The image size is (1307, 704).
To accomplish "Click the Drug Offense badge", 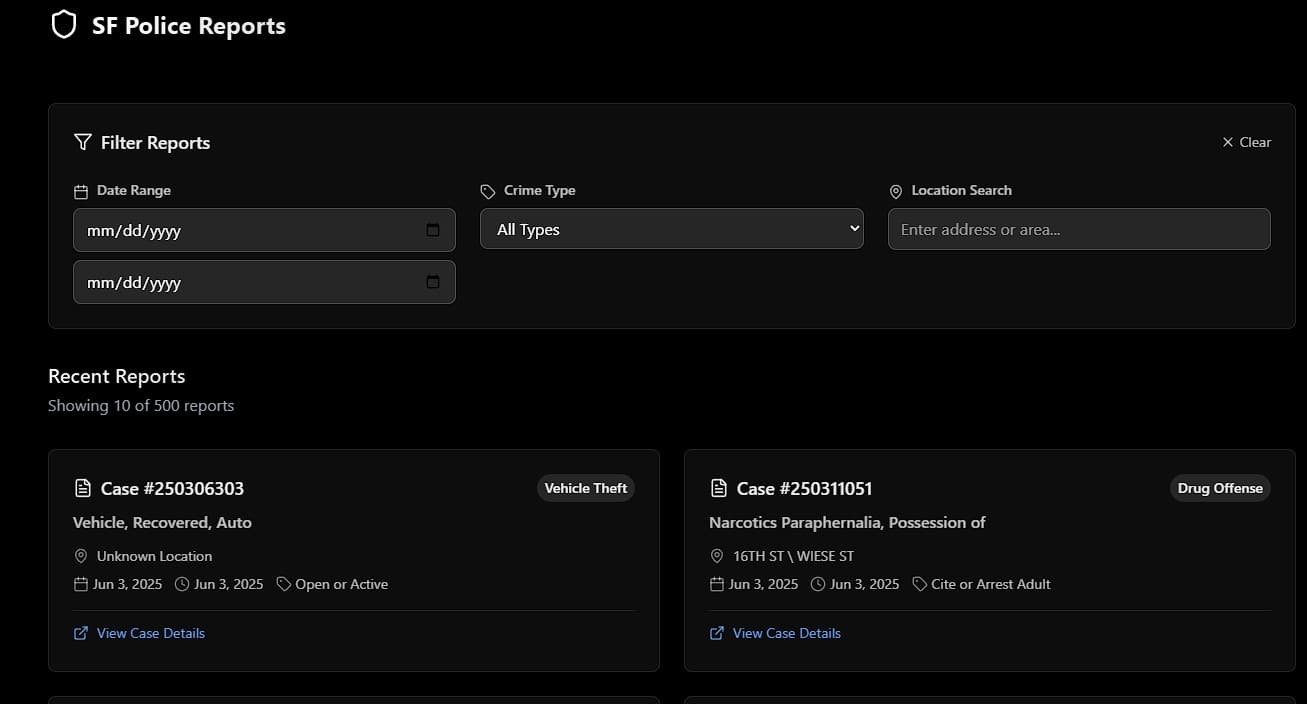I will click(x=1219, y=488).
